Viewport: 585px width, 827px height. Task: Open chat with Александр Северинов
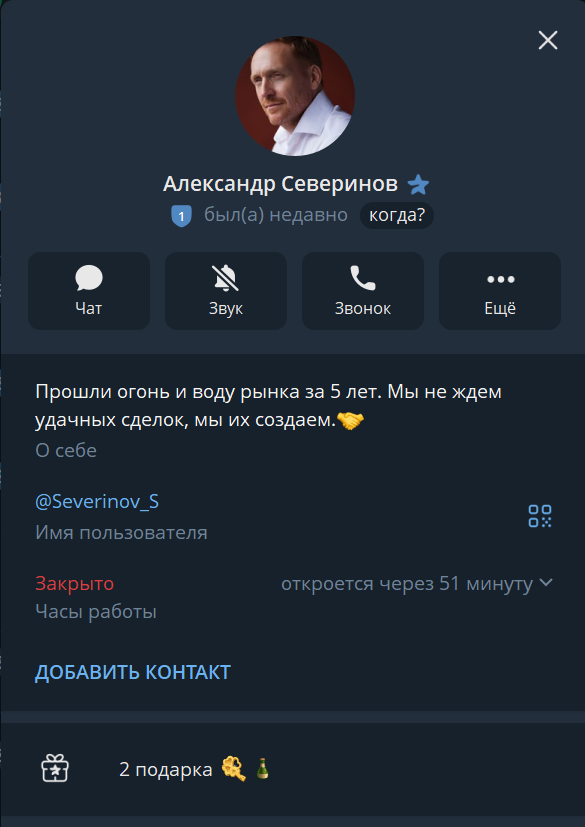89,291
